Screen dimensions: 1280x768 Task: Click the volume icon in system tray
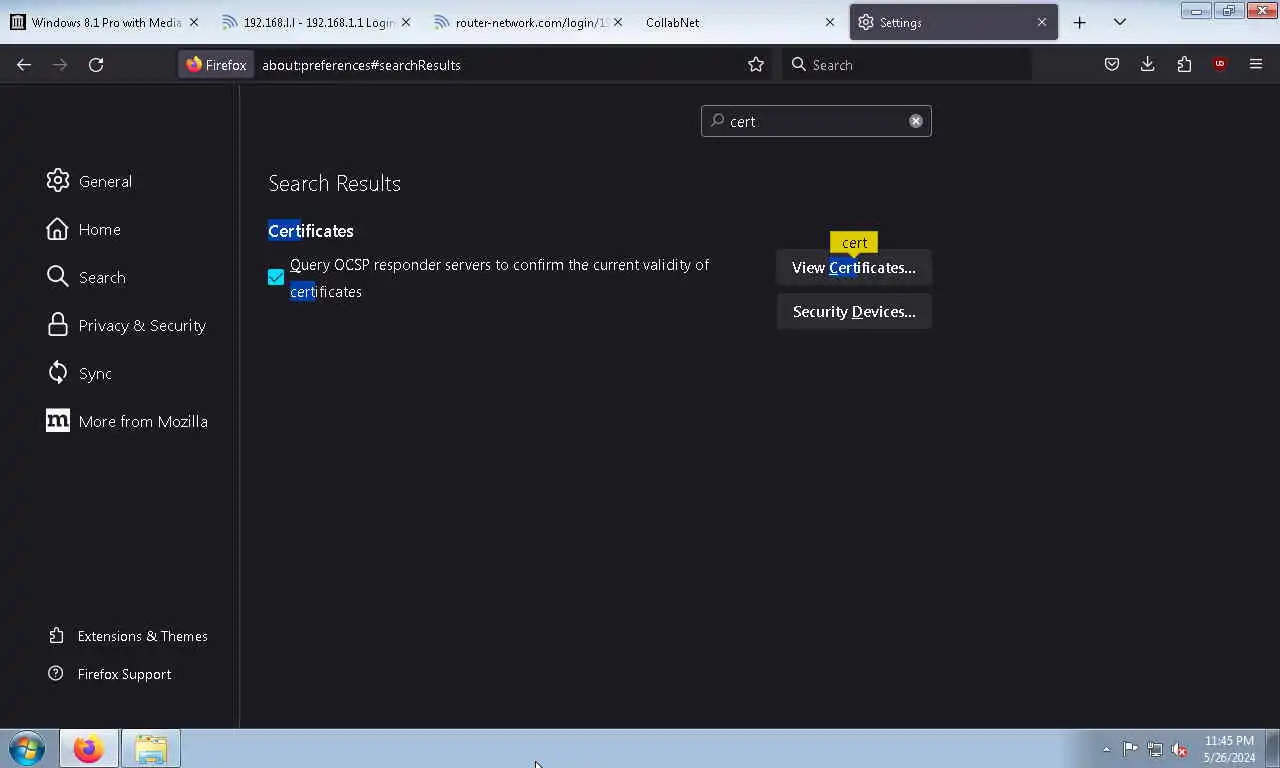pos(1179,749)
